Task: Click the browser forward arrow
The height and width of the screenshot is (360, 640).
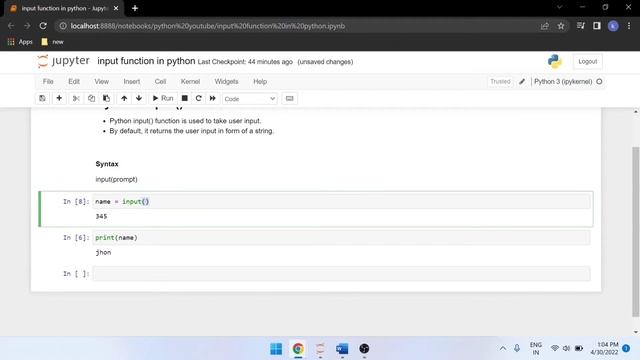Action: point(27,26)
